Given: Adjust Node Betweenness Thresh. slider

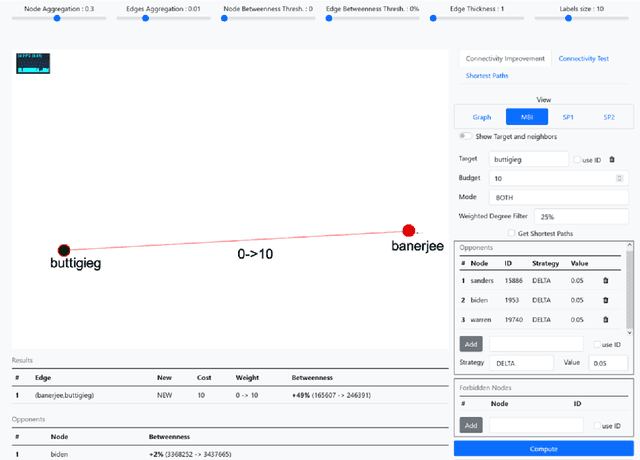Looking at the screenshot, I should tap(268, 18).
